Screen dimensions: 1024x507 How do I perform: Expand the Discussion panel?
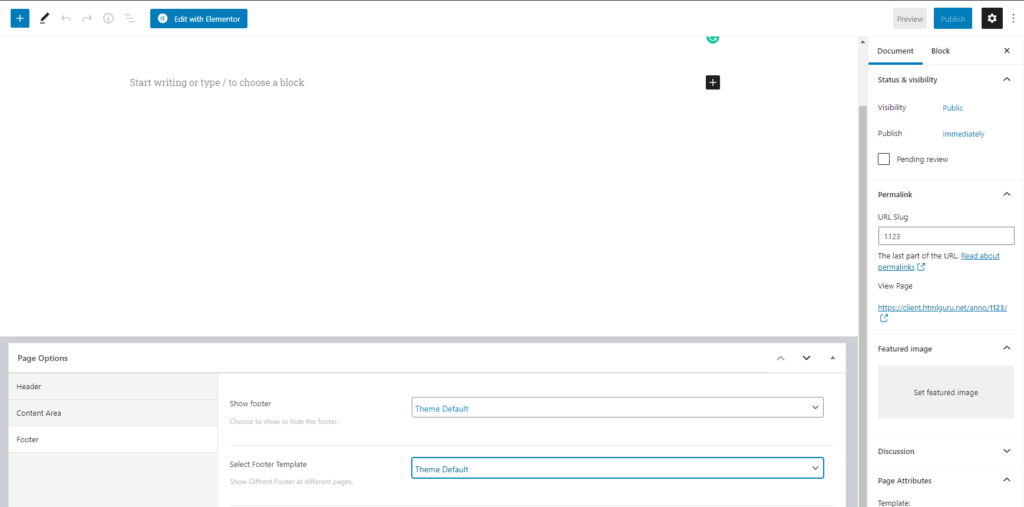pos(946,451)
